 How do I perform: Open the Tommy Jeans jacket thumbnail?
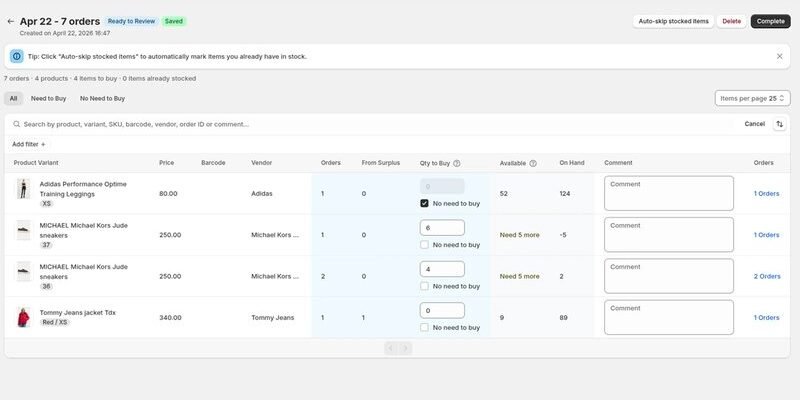[23, 317]
